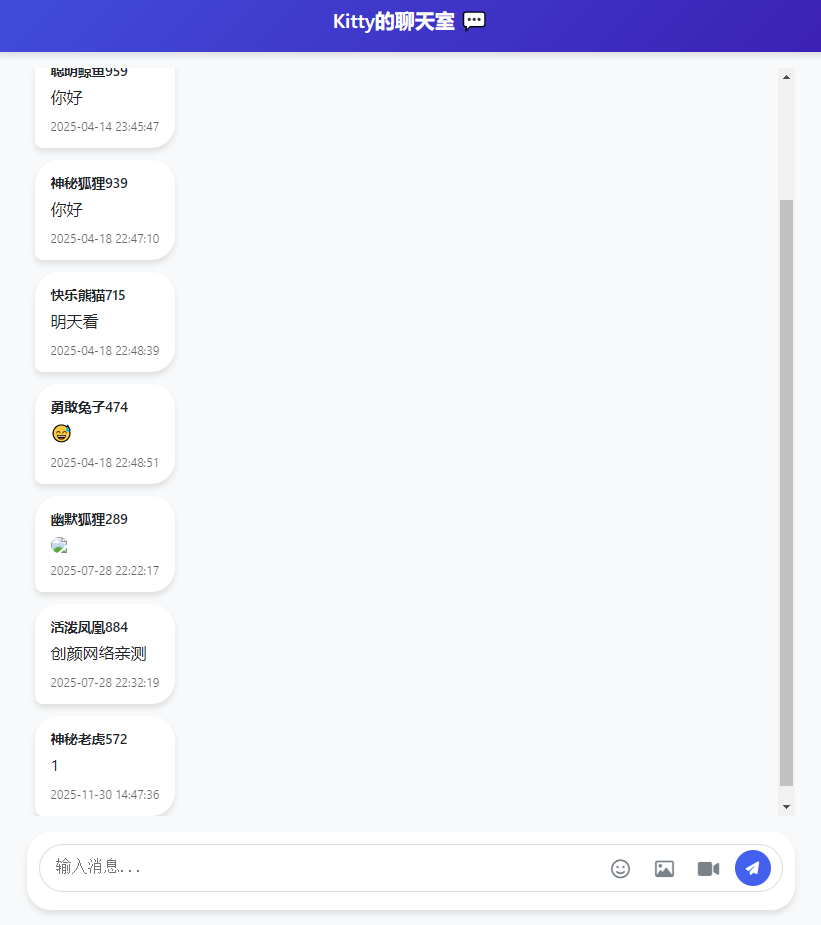
Task: Click the scrollbar up arrow
Action: [x=786, y=77]
